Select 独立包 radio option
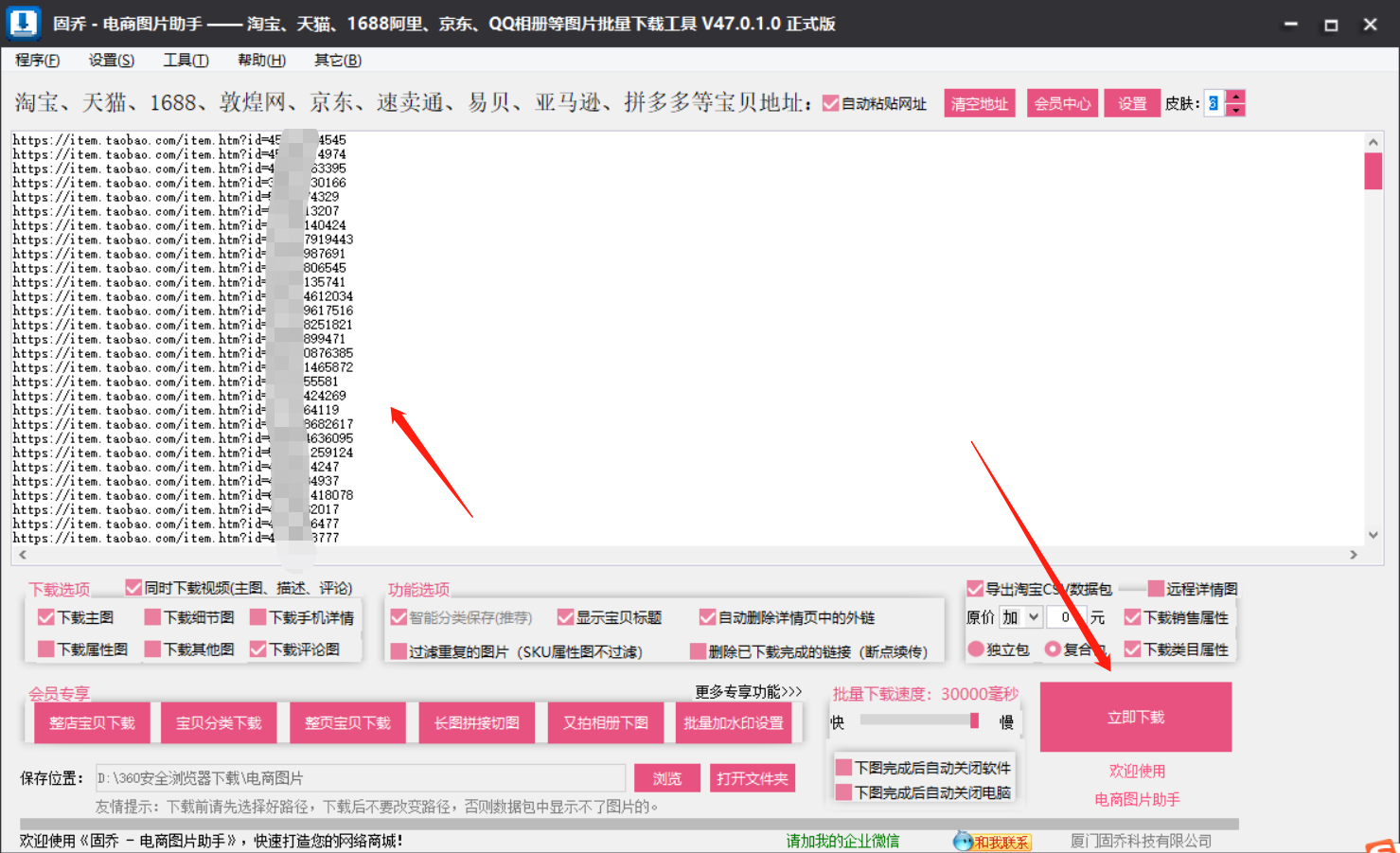 pos(976,649)
